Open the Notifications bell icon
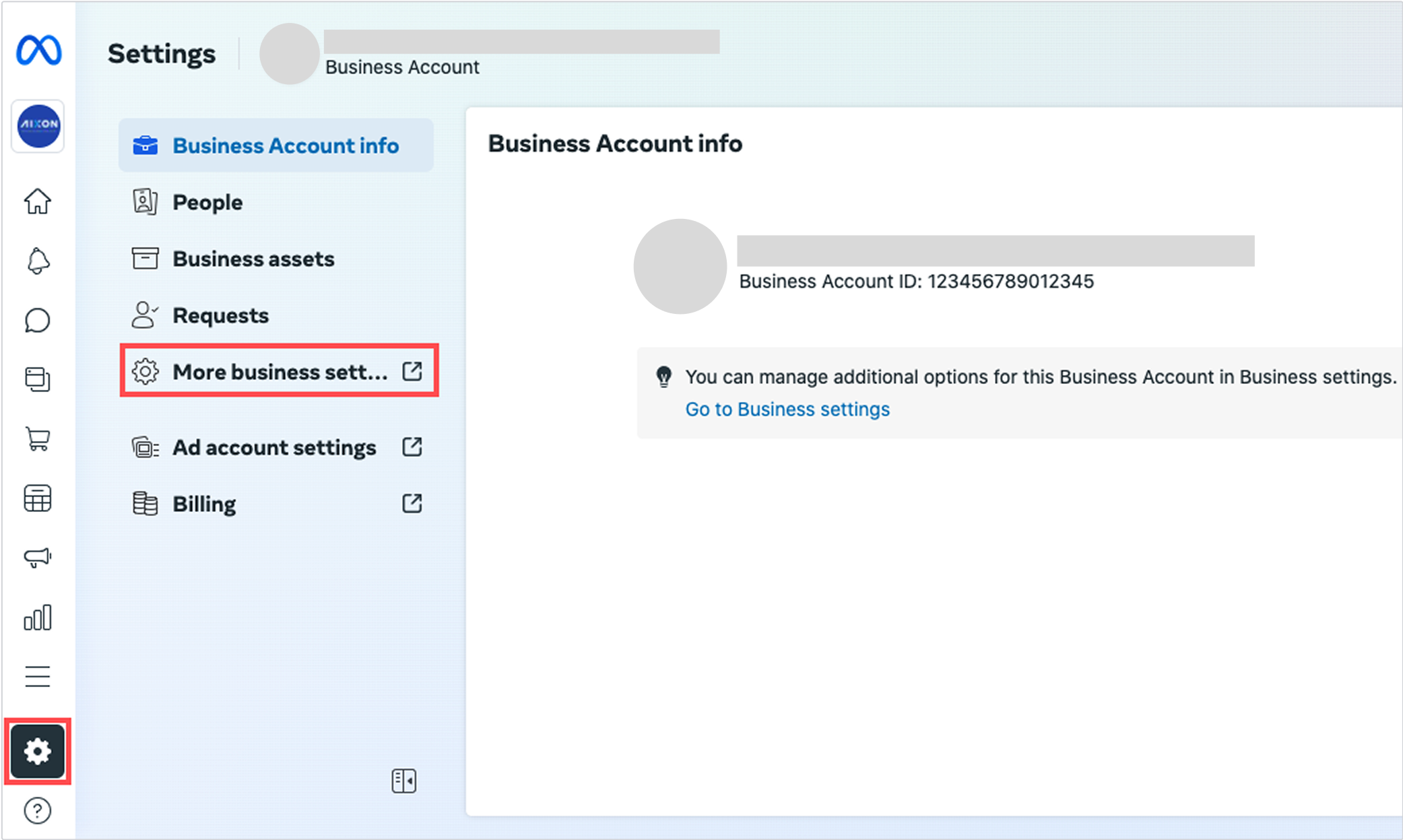Image resolution: width=1403 pixels, height=840 pixels. tap(38, 261)
